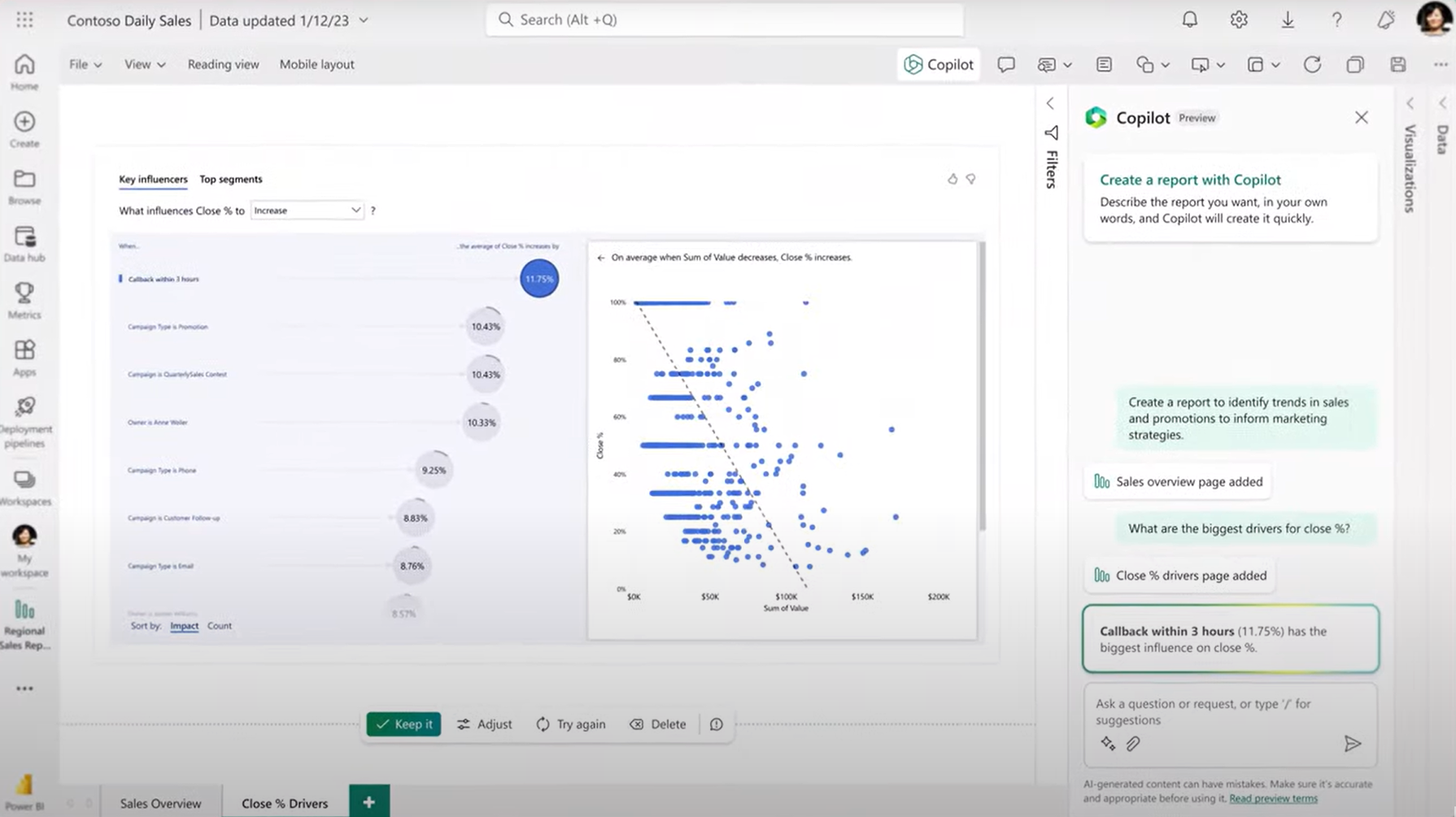Click the download icon in header
The image size is (1456, 817).
coord(1288,20)
